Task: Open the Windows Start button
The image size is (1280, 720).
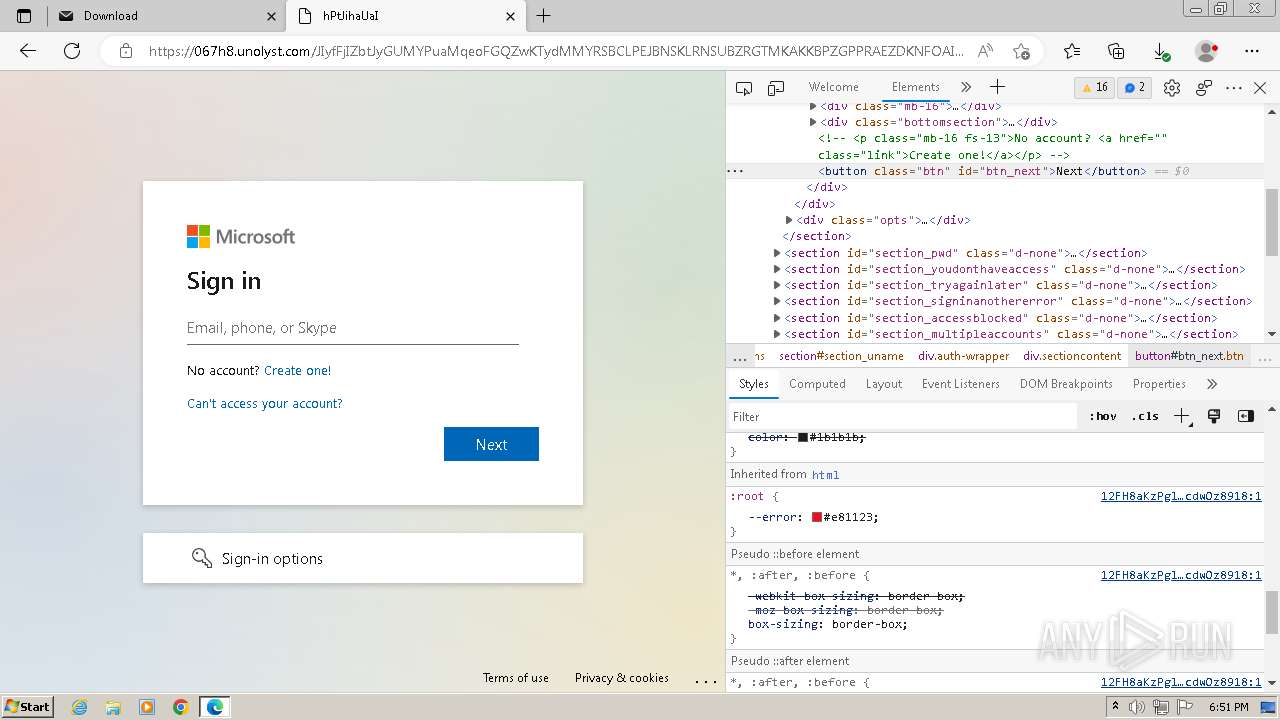Action: tap(28, 706)
